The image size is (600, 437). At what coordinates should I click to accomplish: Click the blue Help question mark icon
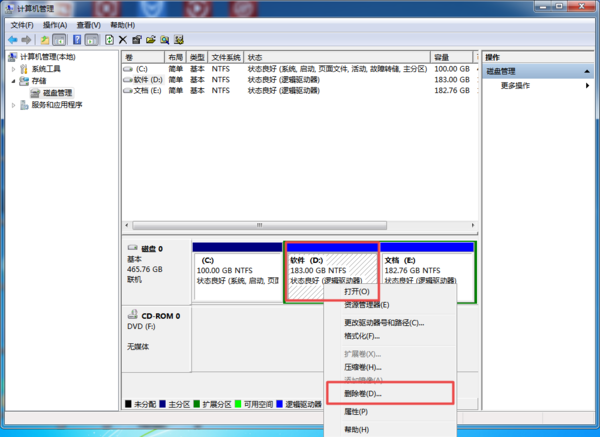click(x=77, y=39)
